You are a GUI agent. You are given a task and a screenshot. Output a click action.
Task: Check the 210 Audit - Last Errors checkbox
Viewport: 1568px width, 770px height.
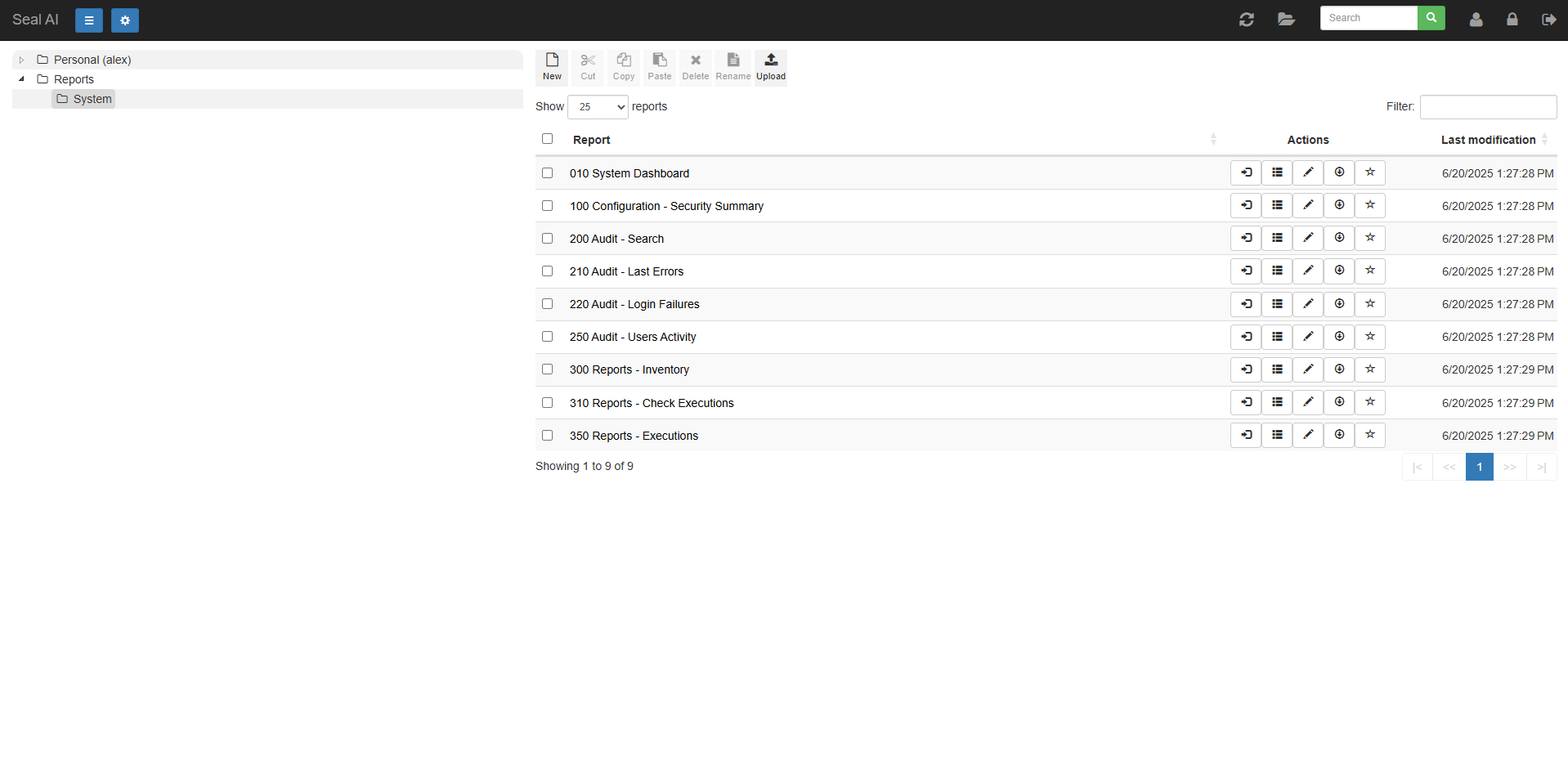tap(547, 271)
